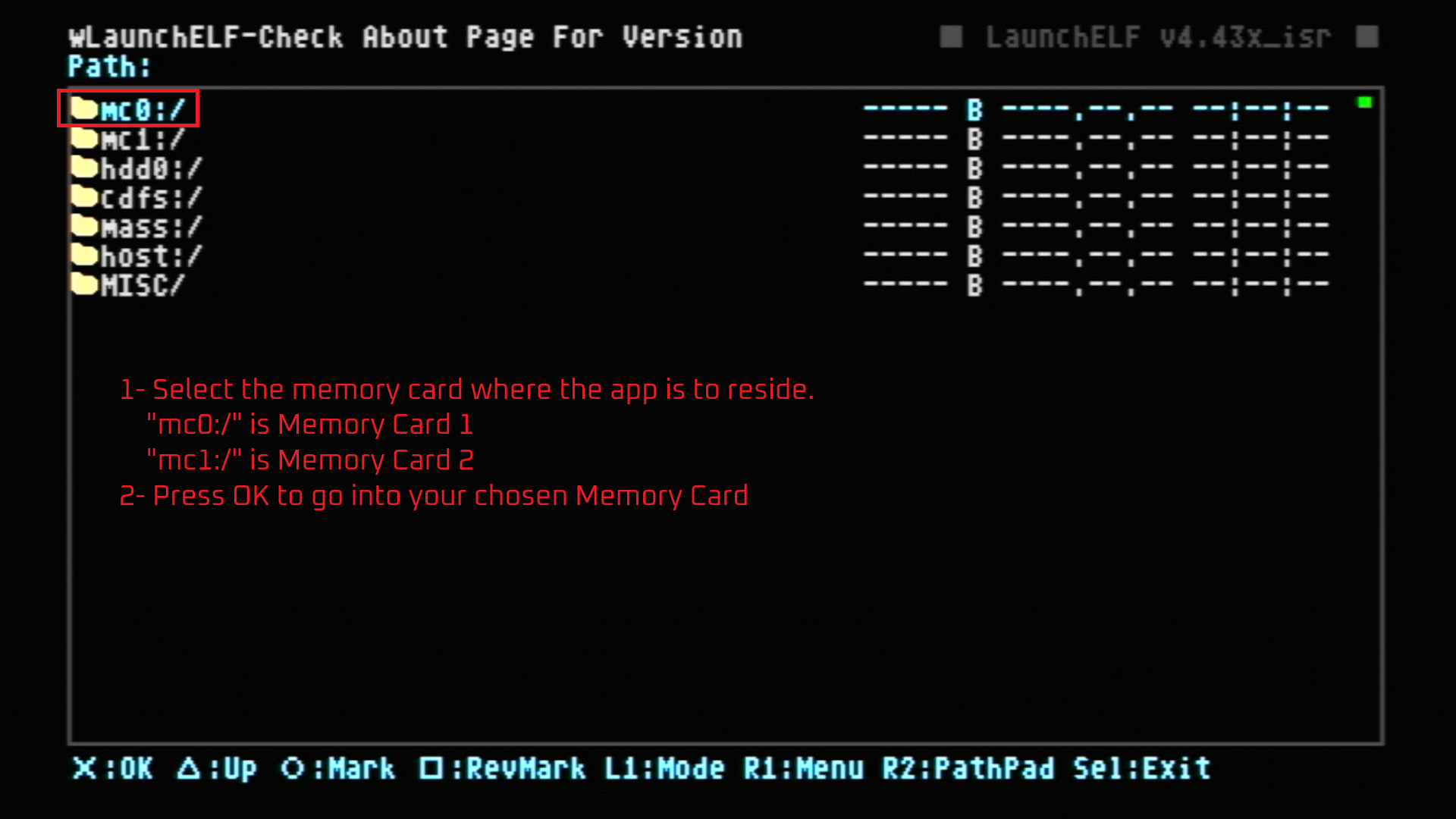Click the green scroll indicator
Image resolution: width=1456 pixels, height=819 pixels.
1364,102
